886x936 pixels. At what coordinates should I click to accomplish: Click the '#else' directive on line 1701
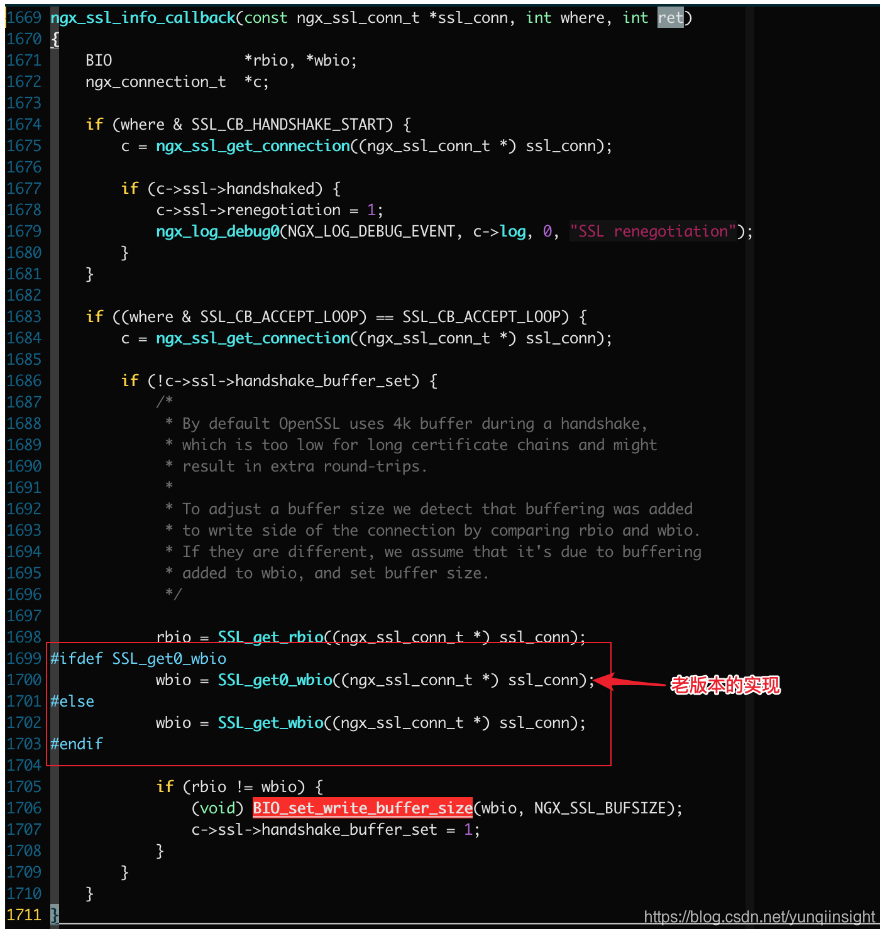72,701
